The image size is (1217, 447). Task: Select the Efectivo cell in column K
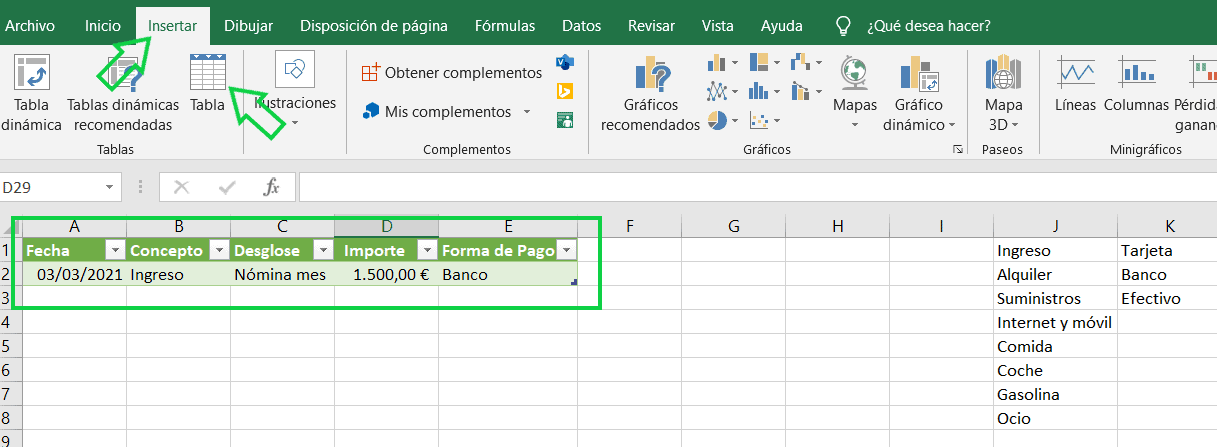coord(1167,298)
